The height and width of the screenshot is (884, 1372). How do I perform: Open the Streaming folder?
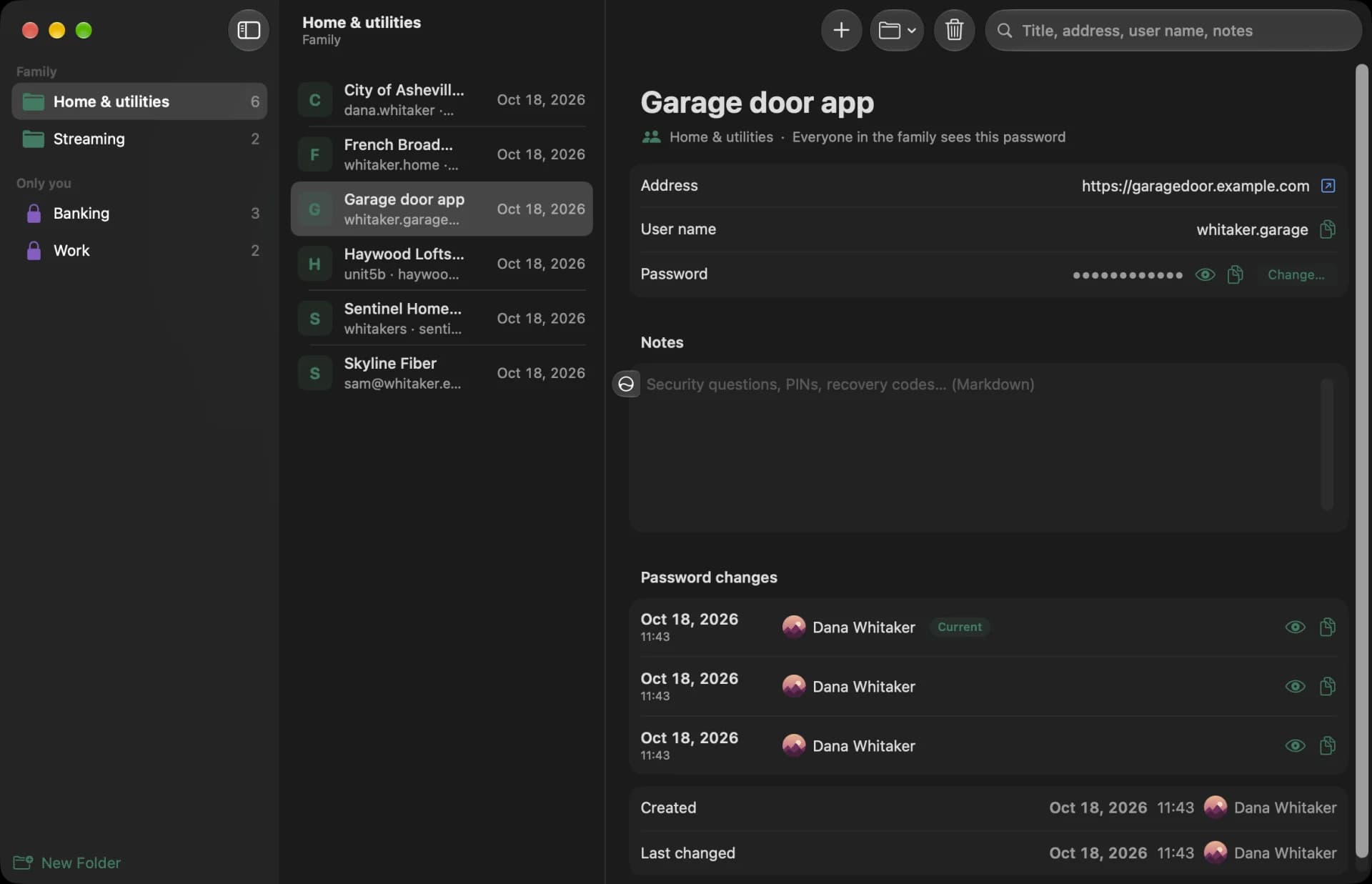coord(139,139)
